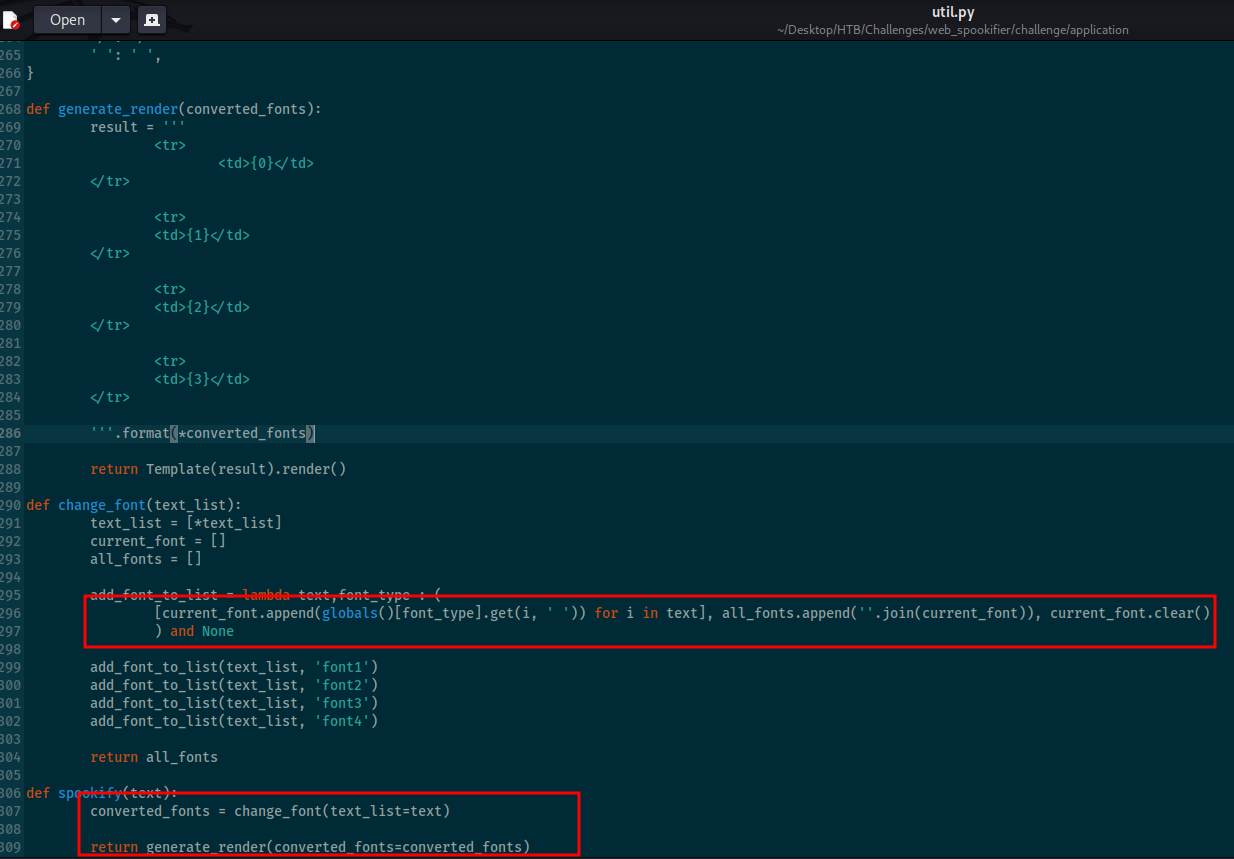Click the util.py window title
The image size is (1234, 859).
click(x=952, y=12)
